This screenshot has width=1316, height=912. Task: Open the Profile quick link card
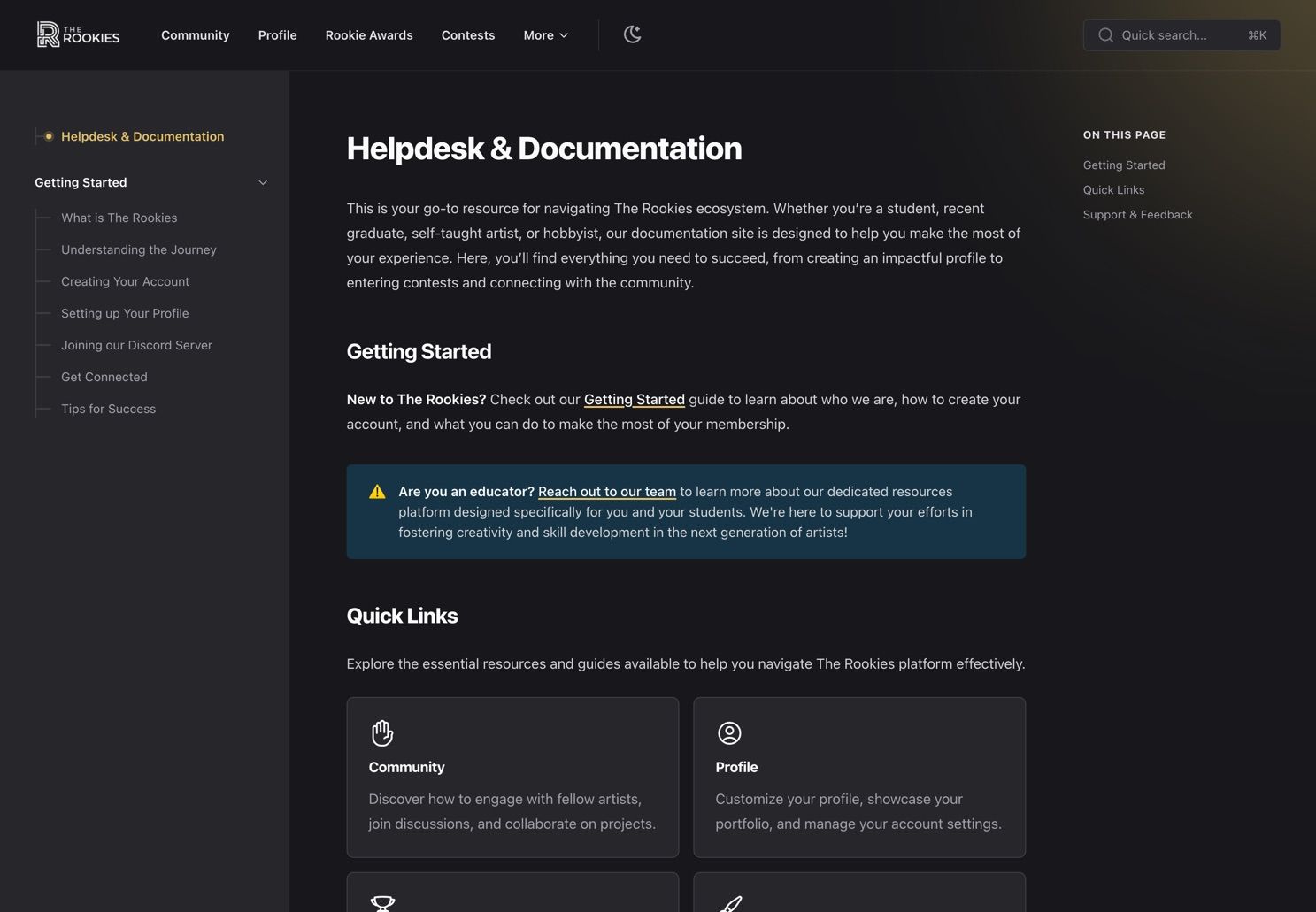(859, 778)
